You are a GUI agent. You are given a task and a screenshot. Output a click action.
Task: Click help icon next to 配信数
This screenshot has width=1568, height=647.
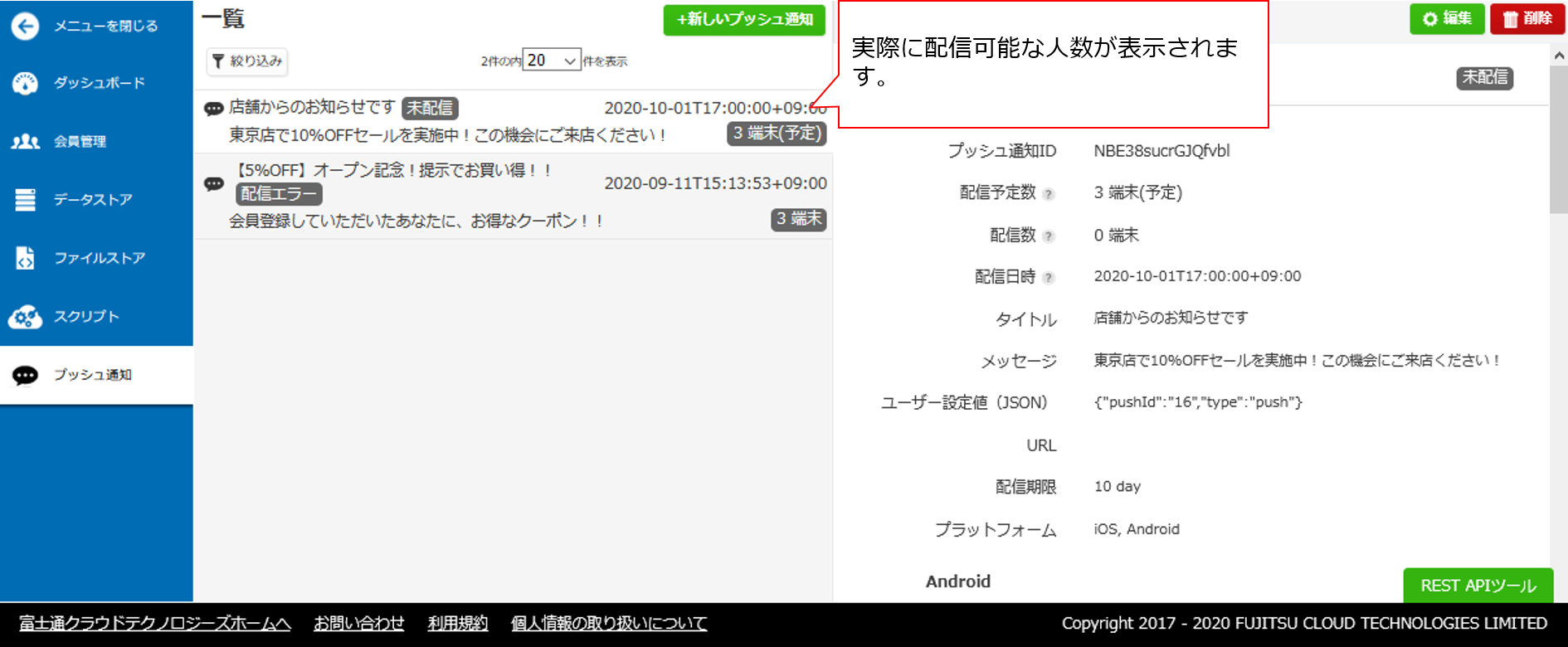pyautogui.click(x=1049, y=236)
